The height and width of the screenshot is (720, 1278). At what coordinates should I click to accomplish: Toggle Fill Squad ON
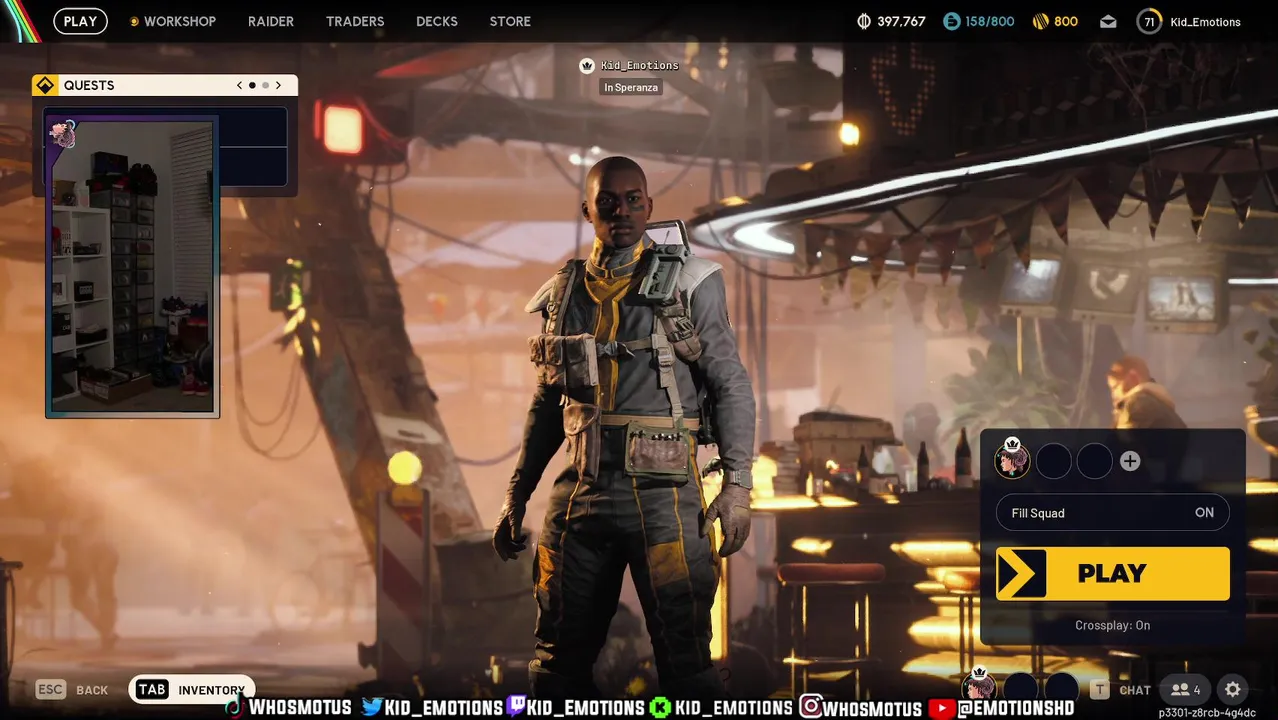click(x=1113, y=513)
